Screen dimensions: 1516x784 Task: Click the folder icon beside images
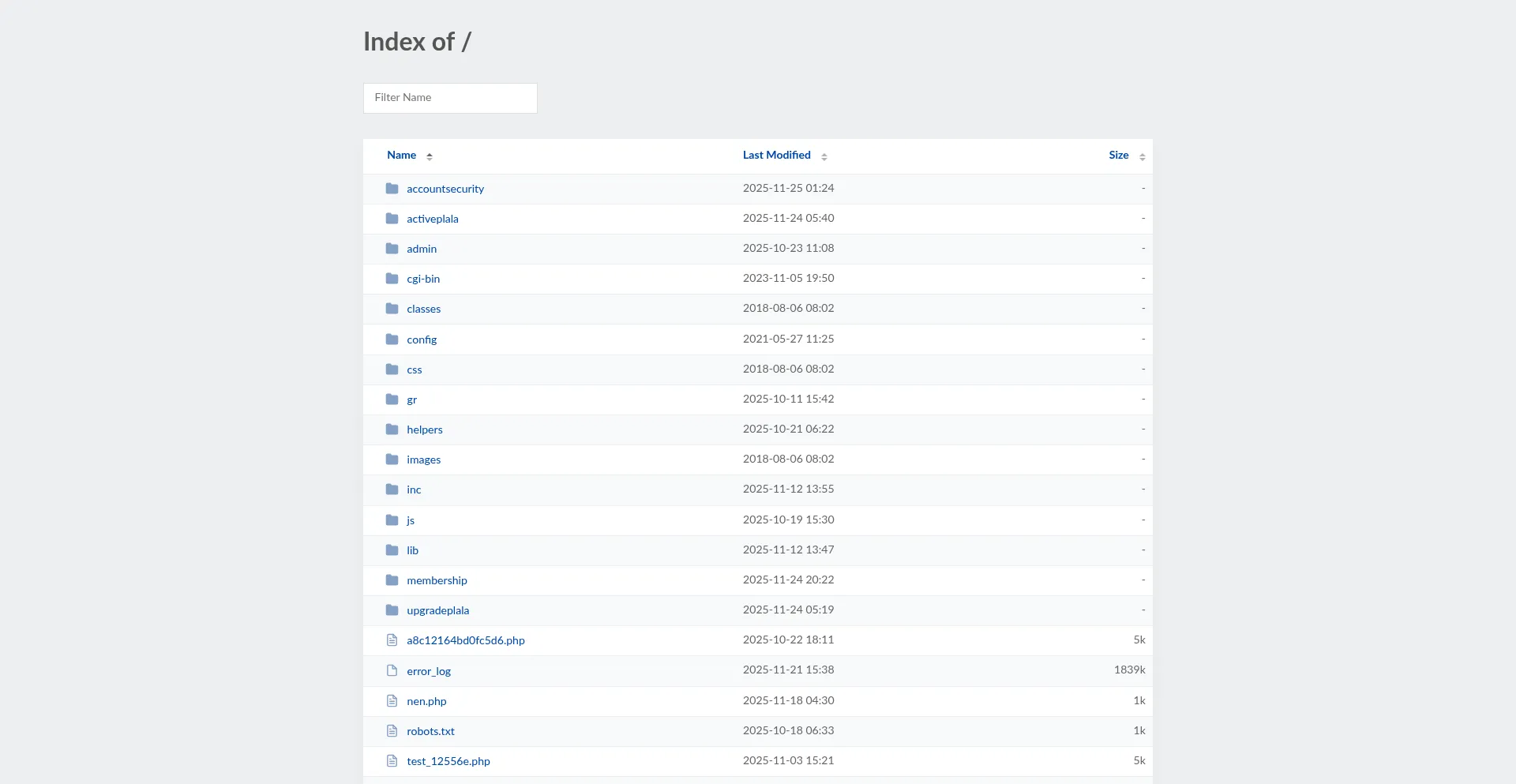click(x=392, y=460)
